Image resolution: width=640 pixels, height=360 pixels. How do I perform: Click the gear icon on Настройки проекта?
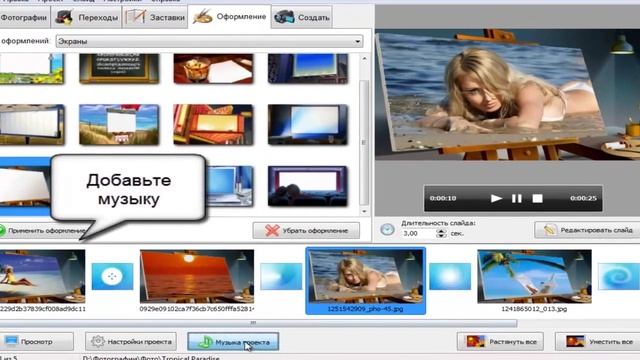tap(98, 341)
